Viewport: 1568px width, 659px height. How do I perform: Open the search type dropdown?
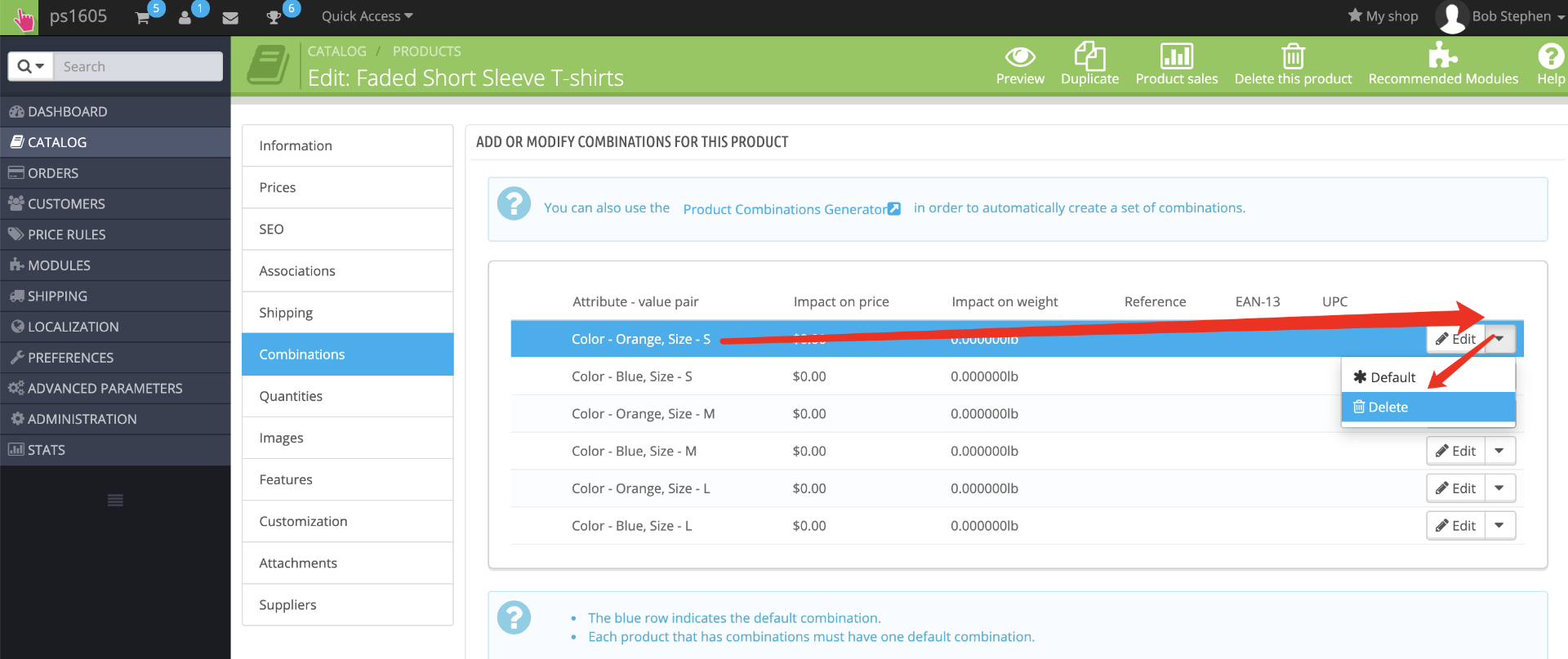(31, 66)
